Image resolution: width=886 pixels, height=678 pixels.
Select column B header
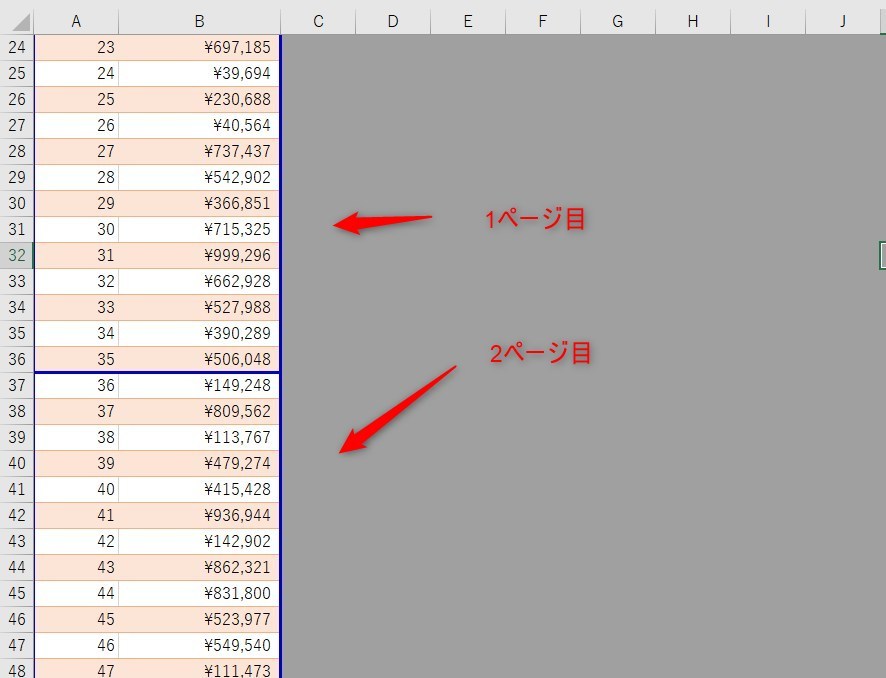click(199, 21)
